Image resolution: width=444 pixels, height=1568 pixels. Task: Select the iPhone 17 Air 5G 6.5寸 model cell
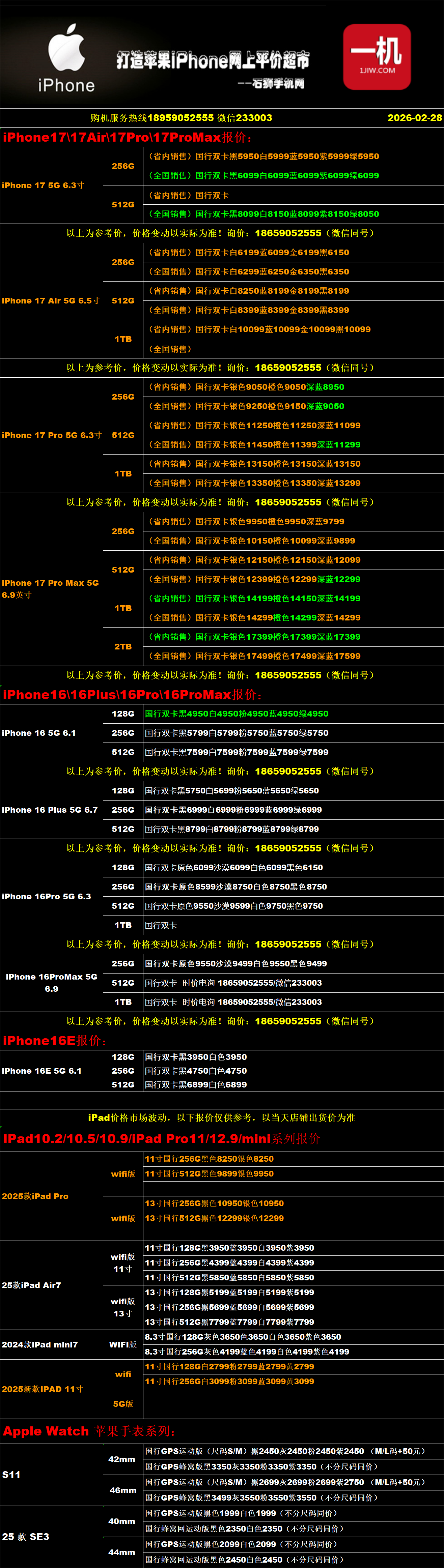(x=51, y=301)
